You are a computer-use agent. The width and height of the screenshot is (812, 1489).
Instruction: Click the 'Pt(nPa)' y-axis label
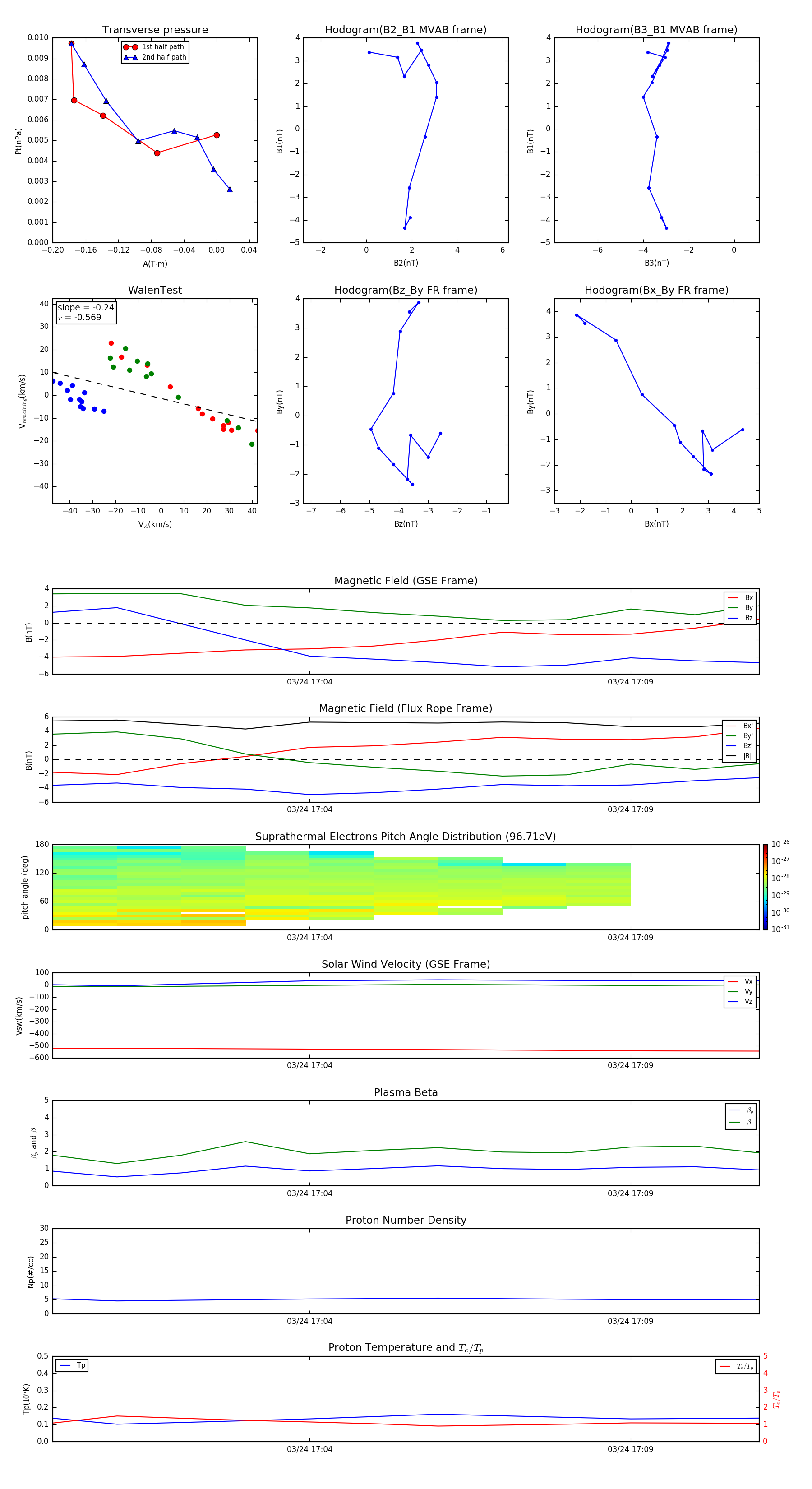18,141
